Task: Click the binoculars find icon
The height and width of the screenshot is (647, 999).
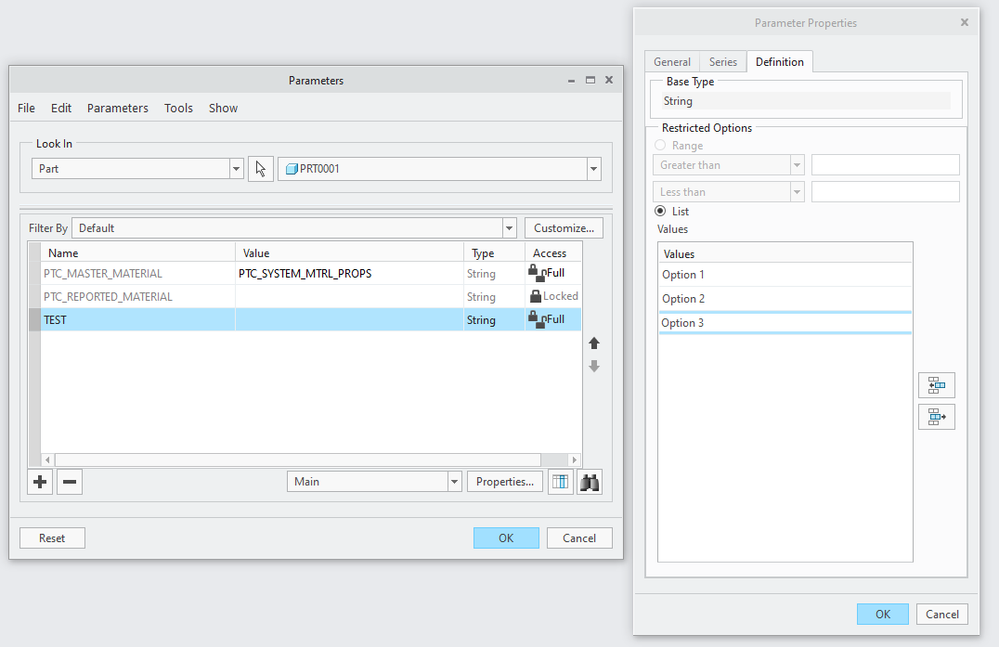Action: [x=590, y=482]
